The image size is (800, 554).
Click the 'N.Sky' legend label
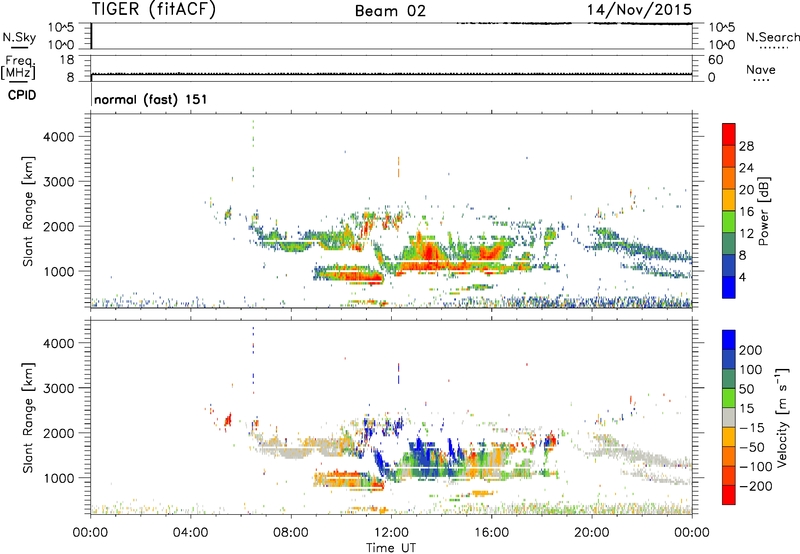click(19, 37)
